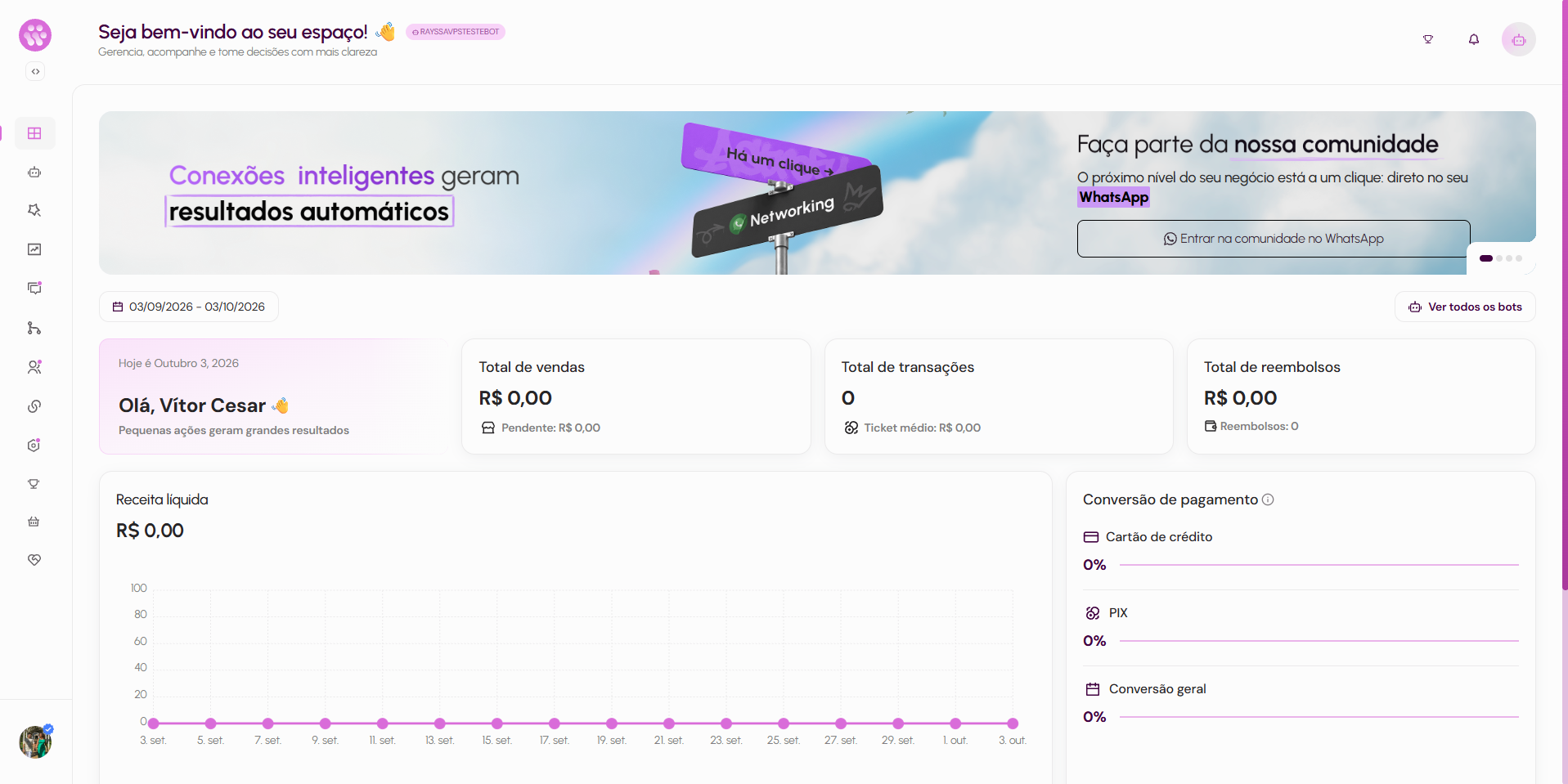Image resolution: width=1568 pixels, height=784 pixels.
Task: Click the handshake icon in sidebar
Action: point(34,560)
